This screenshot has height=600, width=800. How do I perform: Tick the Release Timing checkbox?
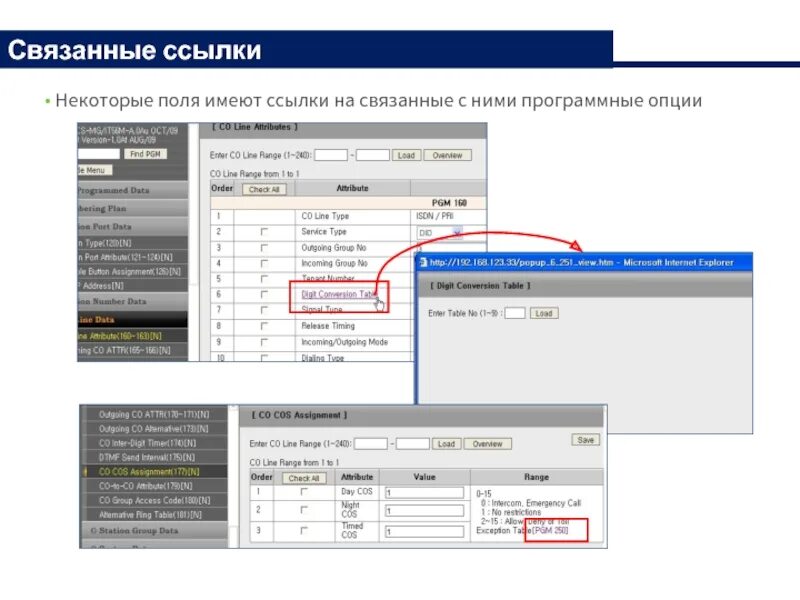click(264, 326)
